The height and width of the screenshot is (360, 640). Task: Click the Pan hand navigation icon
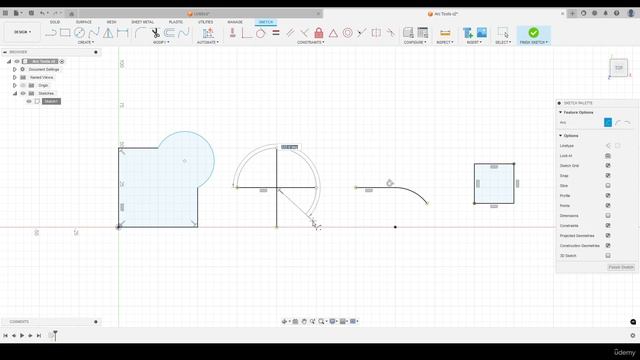coord(304,321)
